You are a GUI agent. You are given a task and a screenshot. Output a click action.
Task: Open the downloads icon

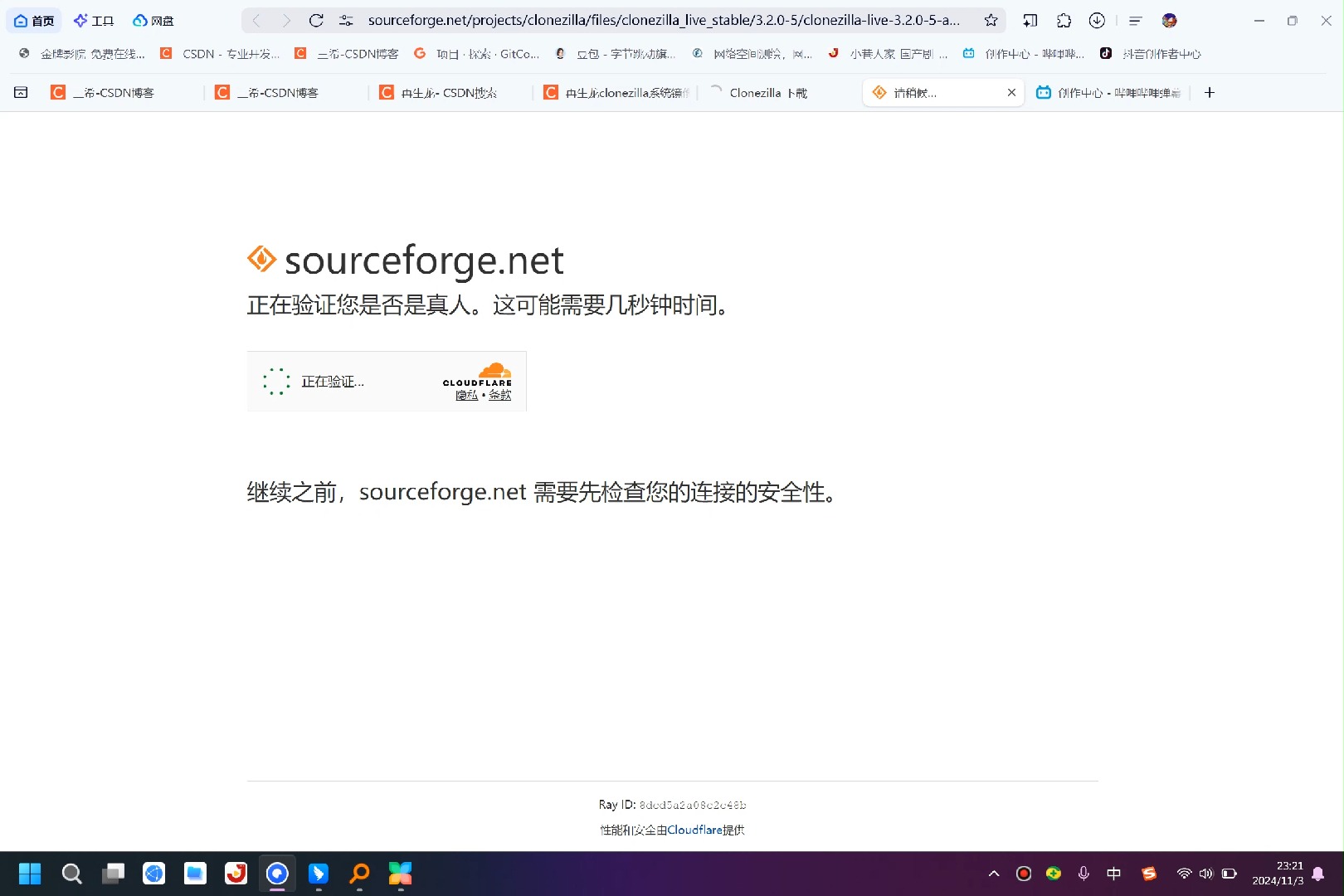[1097, 21]
